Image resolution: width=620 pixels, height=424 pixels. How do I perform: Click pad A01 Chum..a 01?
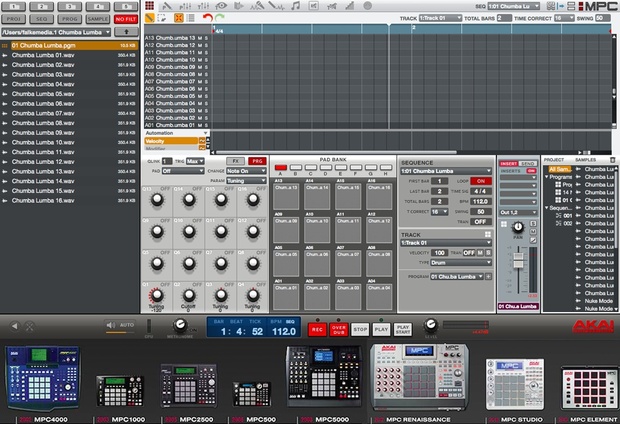[x=286, y=297]
